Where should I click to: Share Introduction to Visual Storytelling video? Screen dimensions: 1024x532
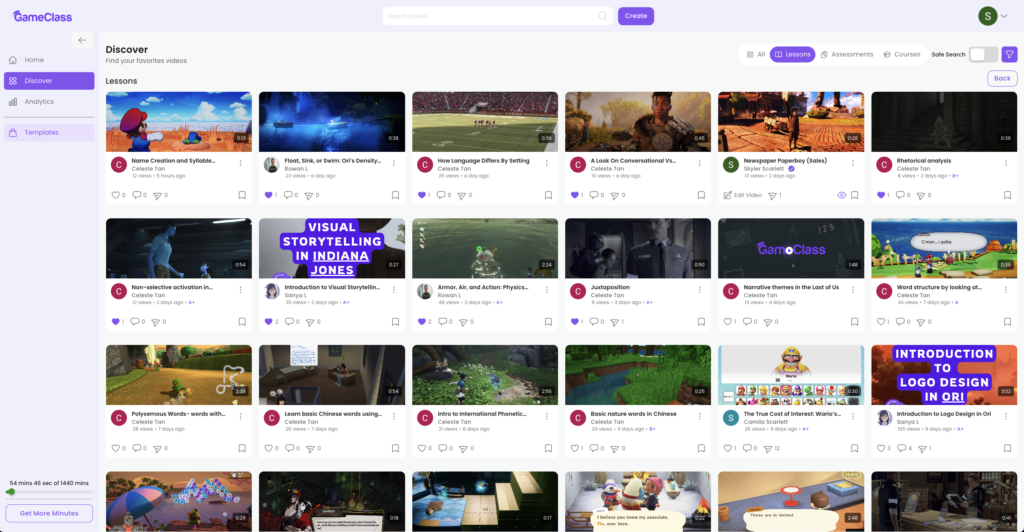(309, 322)
